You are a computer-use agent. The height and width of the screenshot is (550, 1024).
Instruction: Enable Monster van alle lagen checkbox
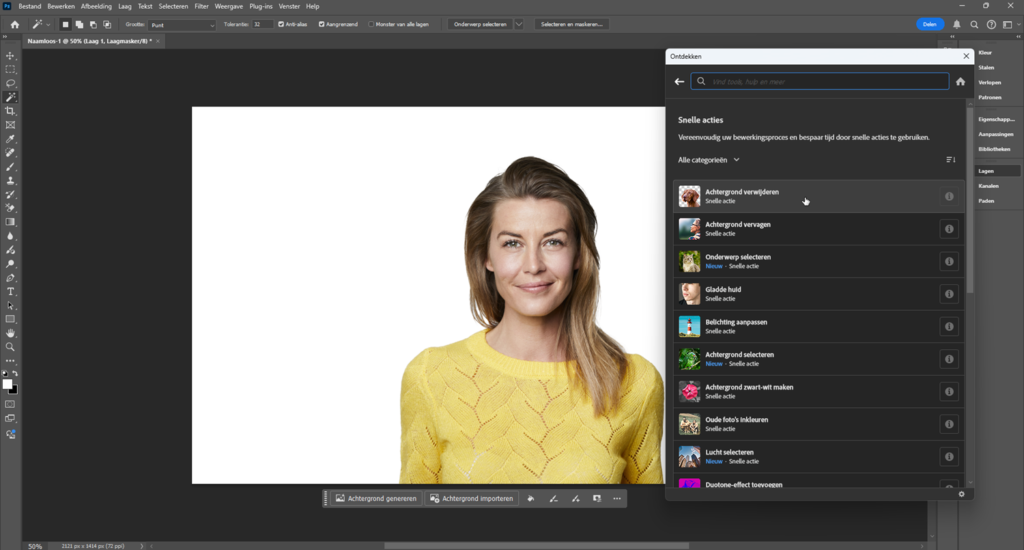point(372,24)
